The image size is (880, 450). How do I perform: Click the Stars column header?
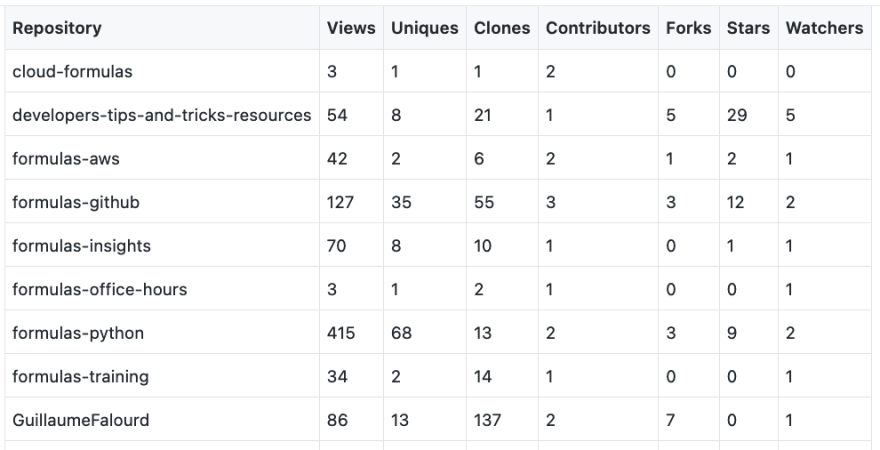748,28
